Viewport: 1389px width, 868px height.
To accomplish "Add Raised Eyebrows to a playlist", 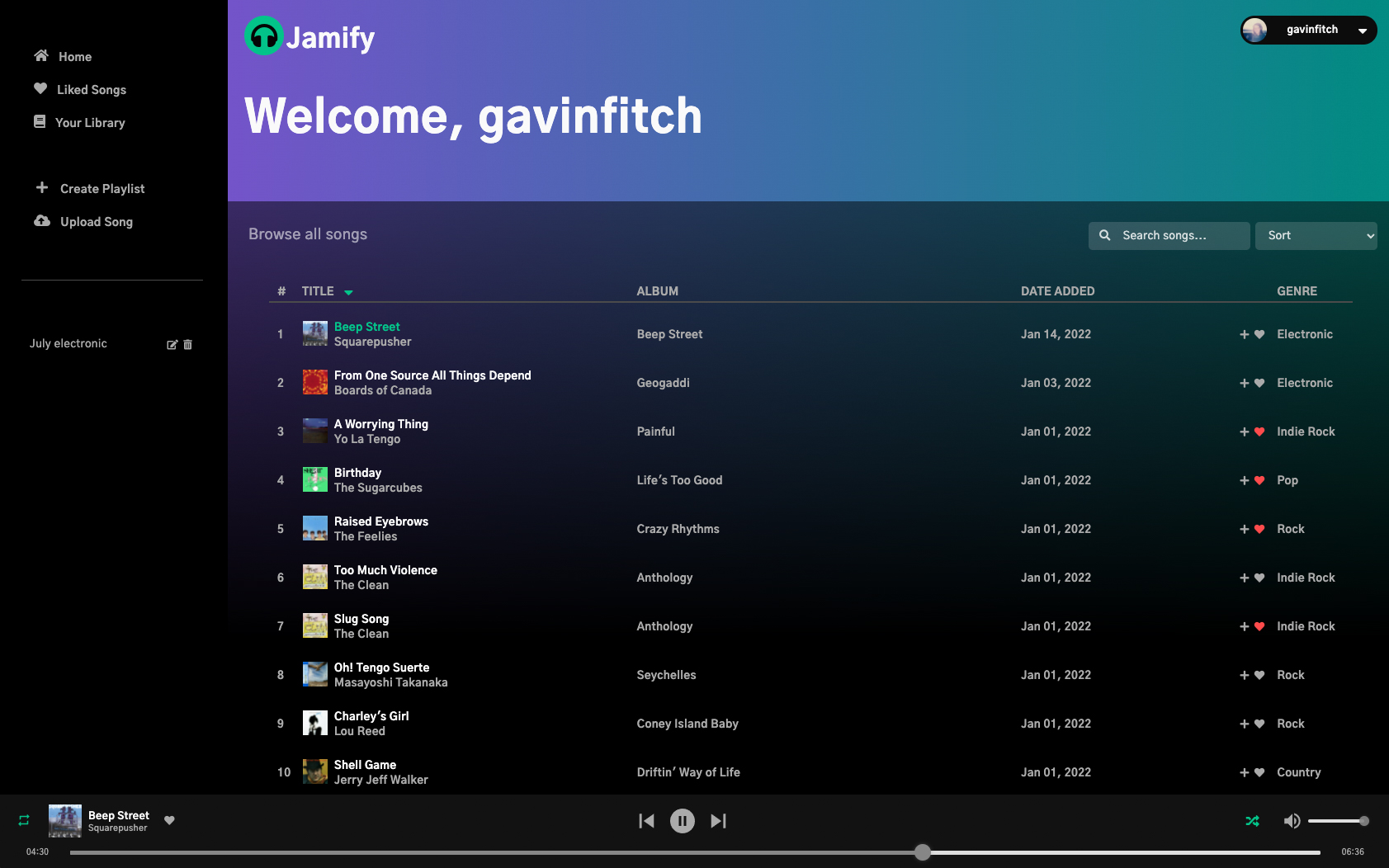I will (x=1245, y=529).
